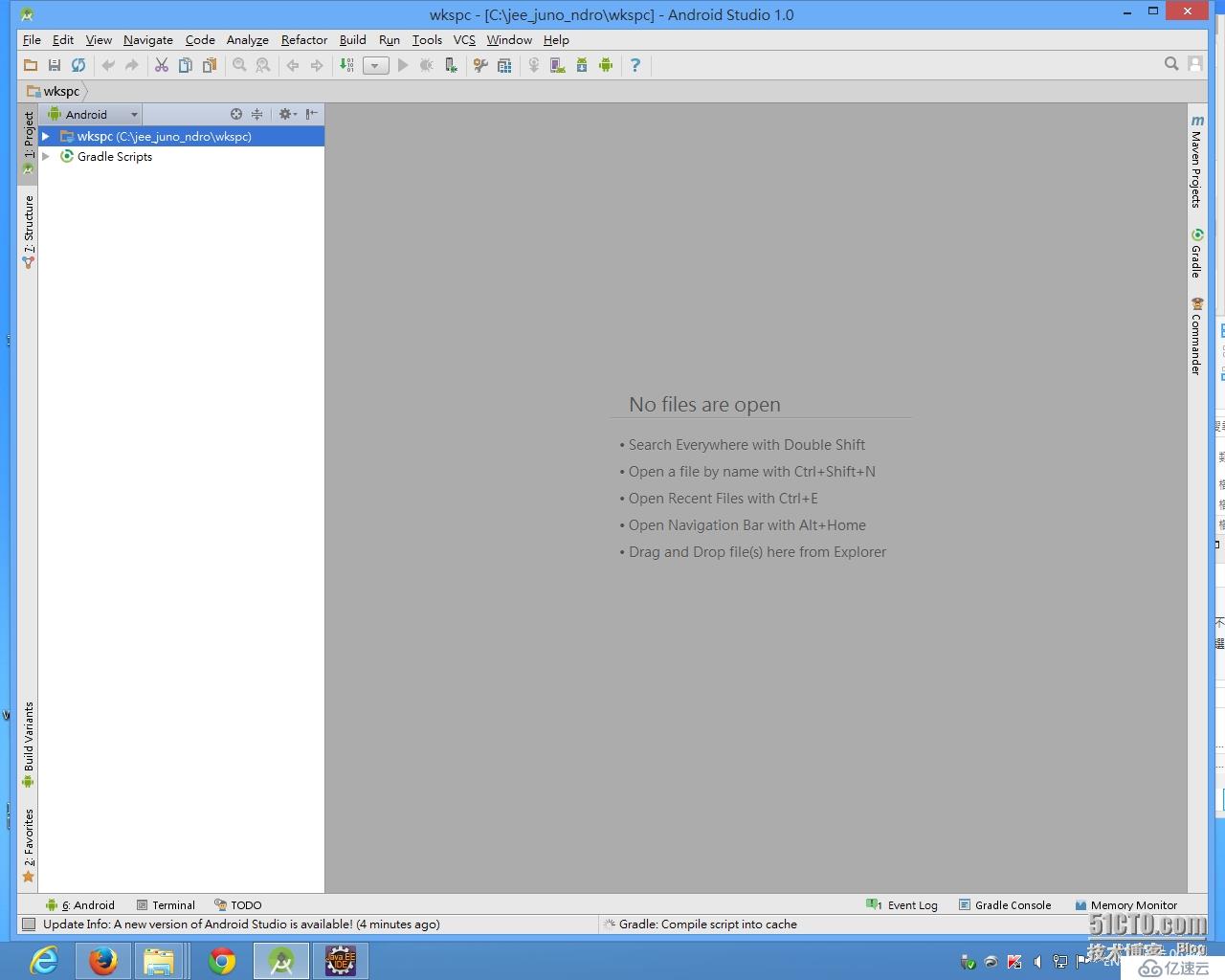Viewport: 1225px width, 980px height.
Task: Expand the Gradle Scripts tree node
Action: (x=45, y=157)
